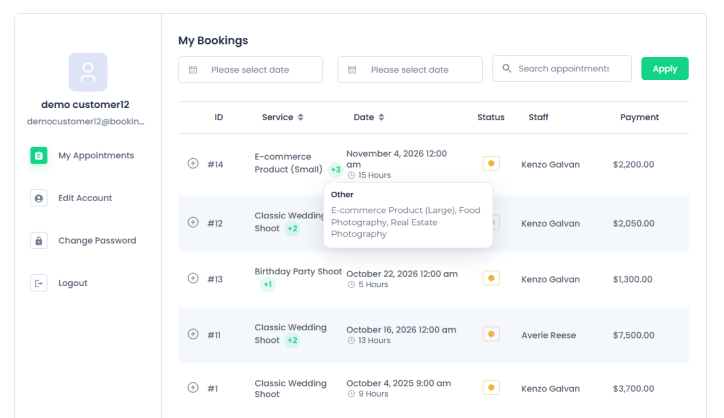
Task: Click the clock icon beside 5 Hours
Action: tap(351, 285)
